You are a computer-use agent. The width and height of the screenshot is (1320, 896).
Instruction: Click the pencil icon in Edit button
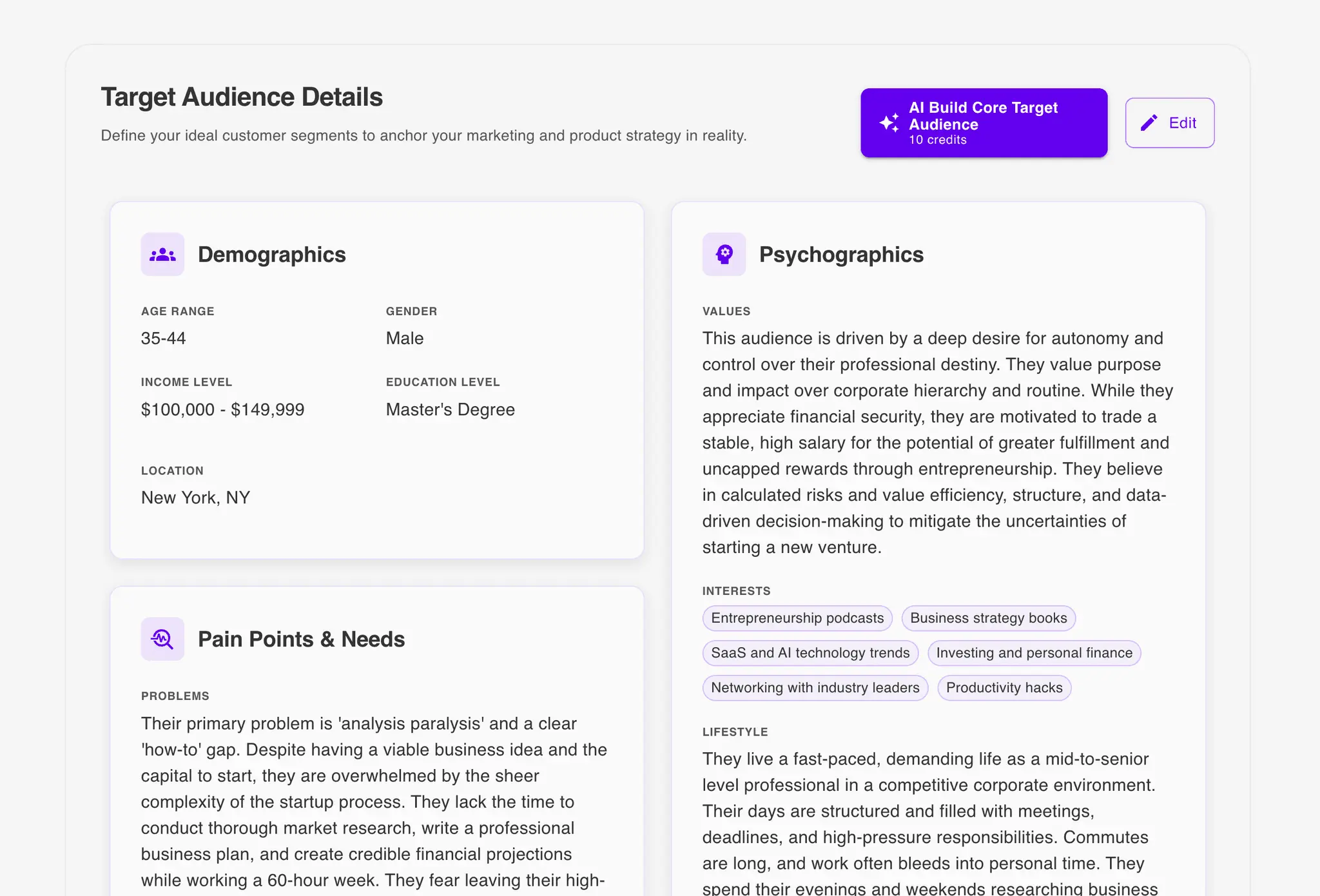coord(1149,122)
